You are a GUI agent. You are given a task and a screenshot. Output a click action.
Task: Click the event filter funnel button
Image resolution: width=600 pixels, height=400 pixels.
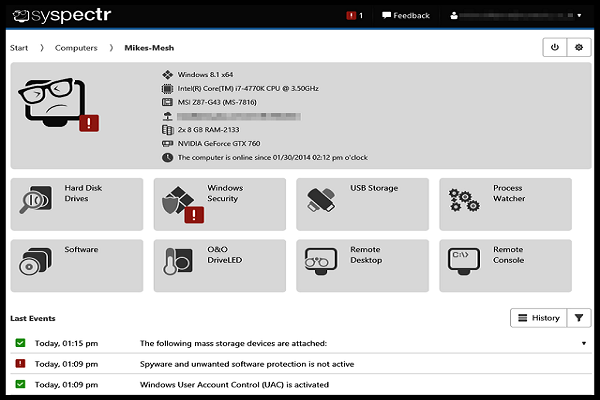click(x=580, y=318)
